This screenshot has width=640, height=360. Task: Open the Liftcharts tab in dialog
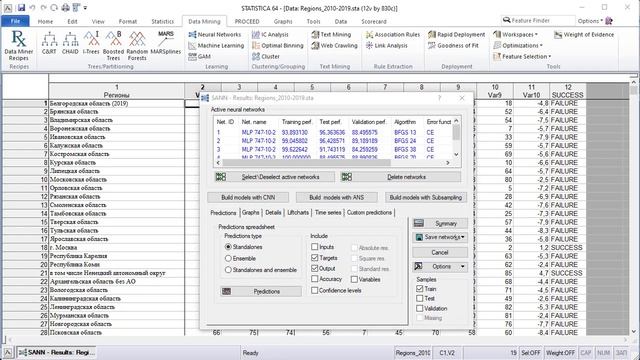pos(298,213)
